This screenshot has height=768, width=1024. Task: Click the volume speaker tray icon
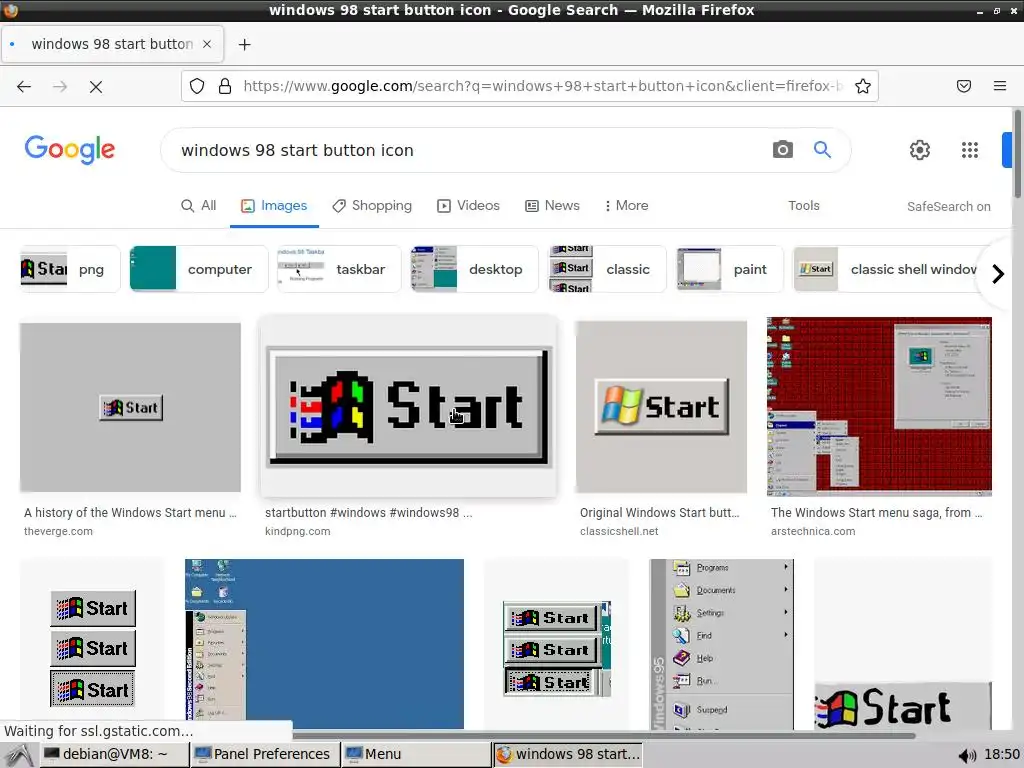967,755
